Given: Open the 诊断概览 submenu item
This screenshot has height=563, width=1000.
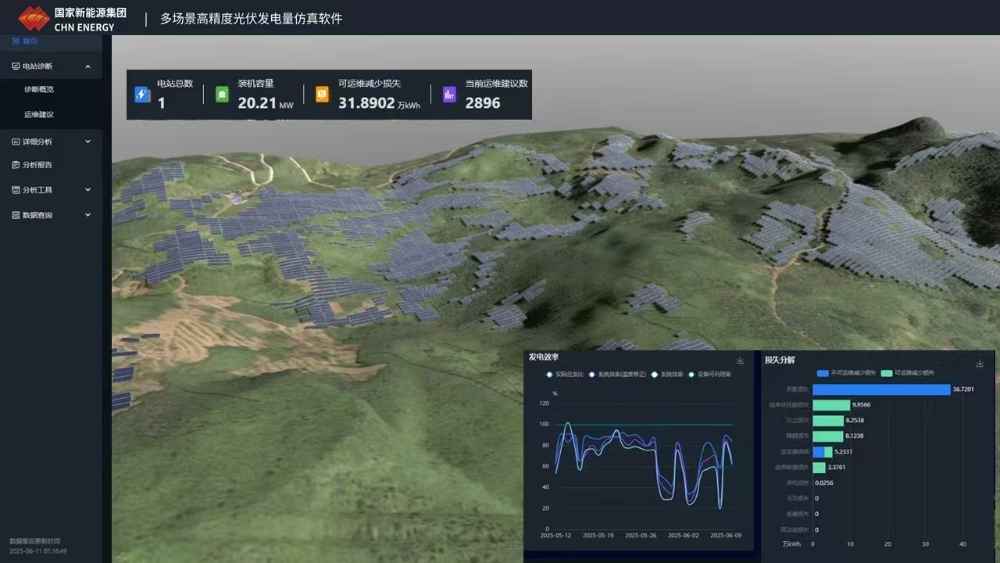Looking at the screenshot, I should [39, 89].
